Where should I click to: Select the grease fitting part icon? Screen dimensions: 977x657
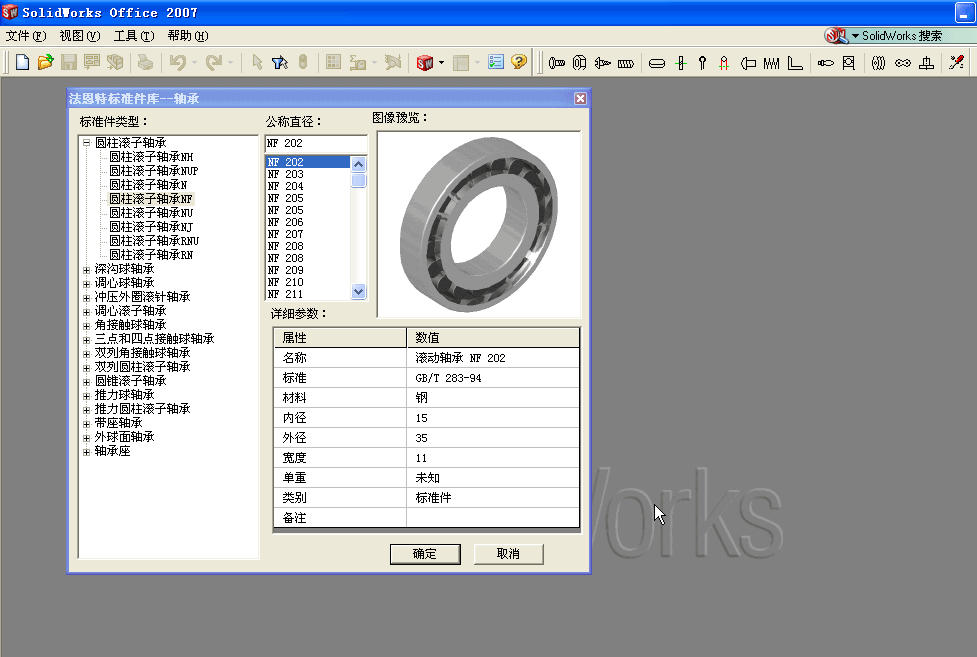tap(826, 63)
